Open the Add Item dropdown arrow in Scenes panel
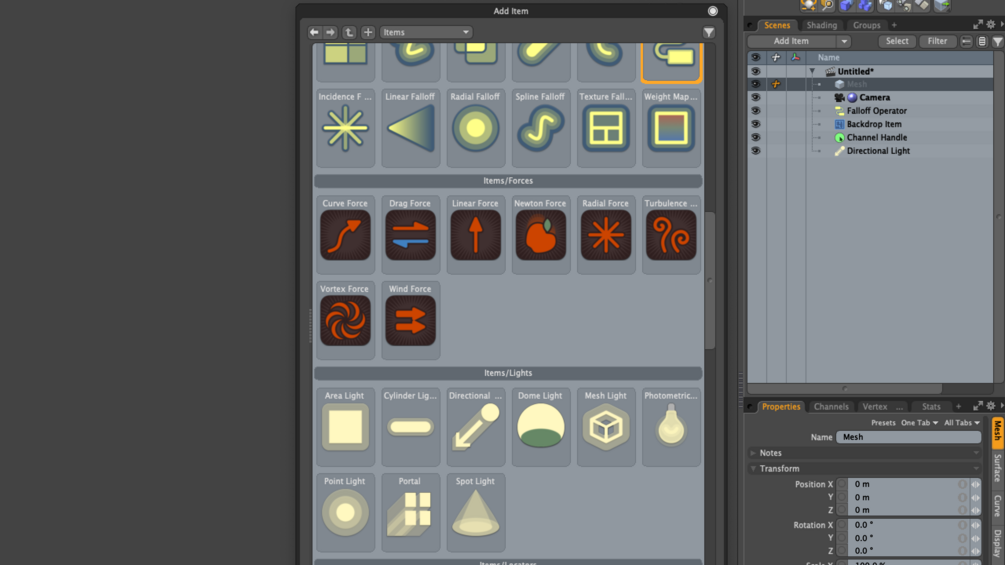Viewport: 1005px width, 565px height. (844, 41)
